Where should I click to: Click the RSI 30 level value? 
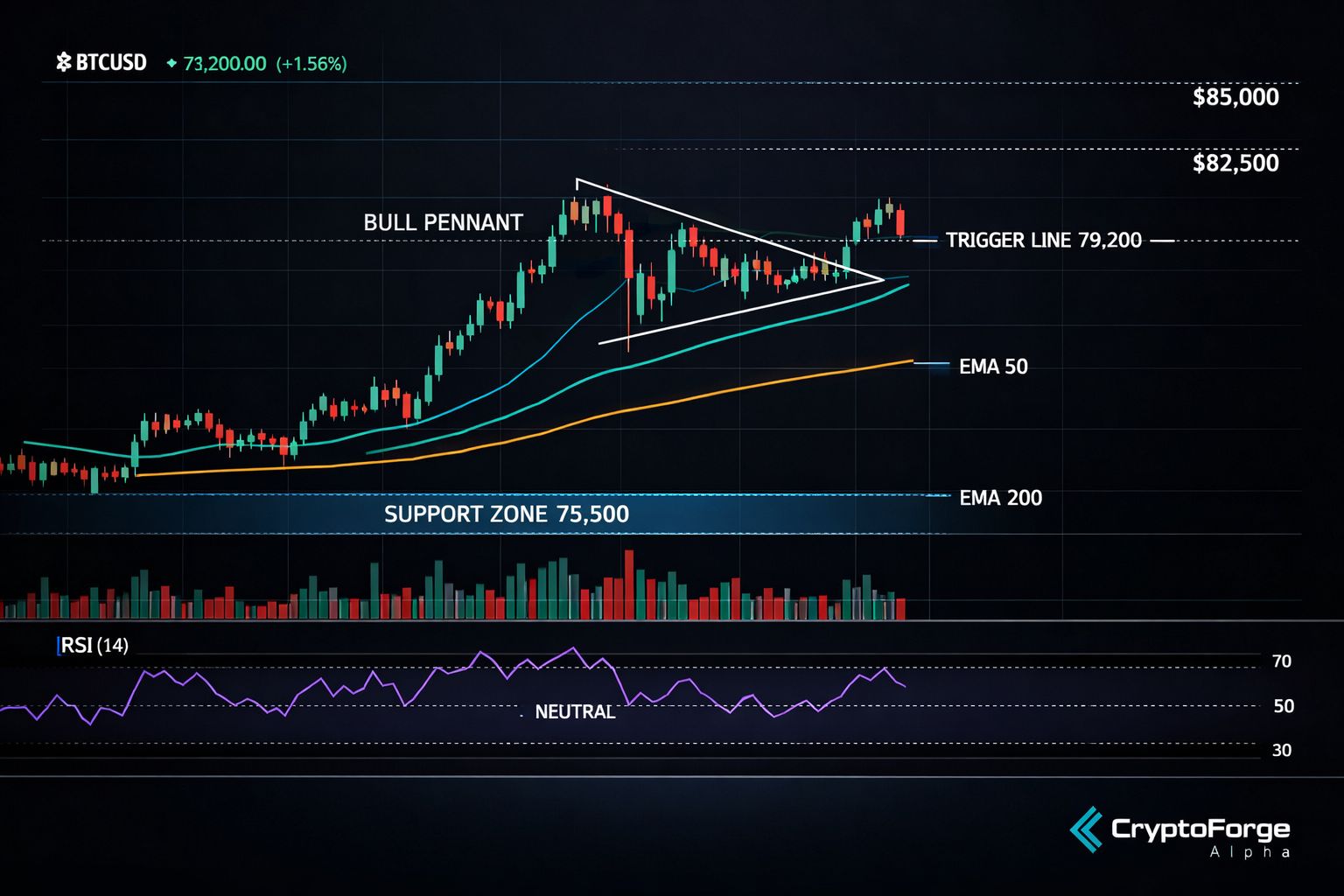pos(1282,750)
